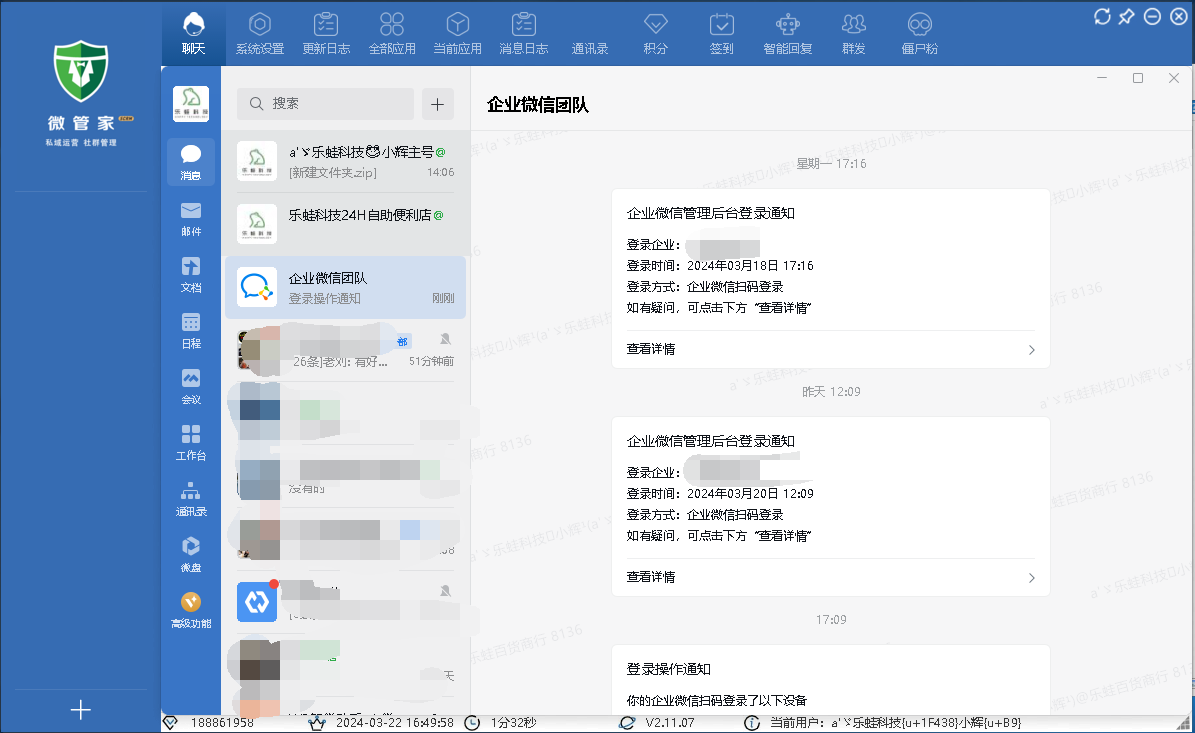Screen dimensions: 1195x733
Task: Open chat 乐蛙科技24H自助便利店
Action: coord(345,224)
